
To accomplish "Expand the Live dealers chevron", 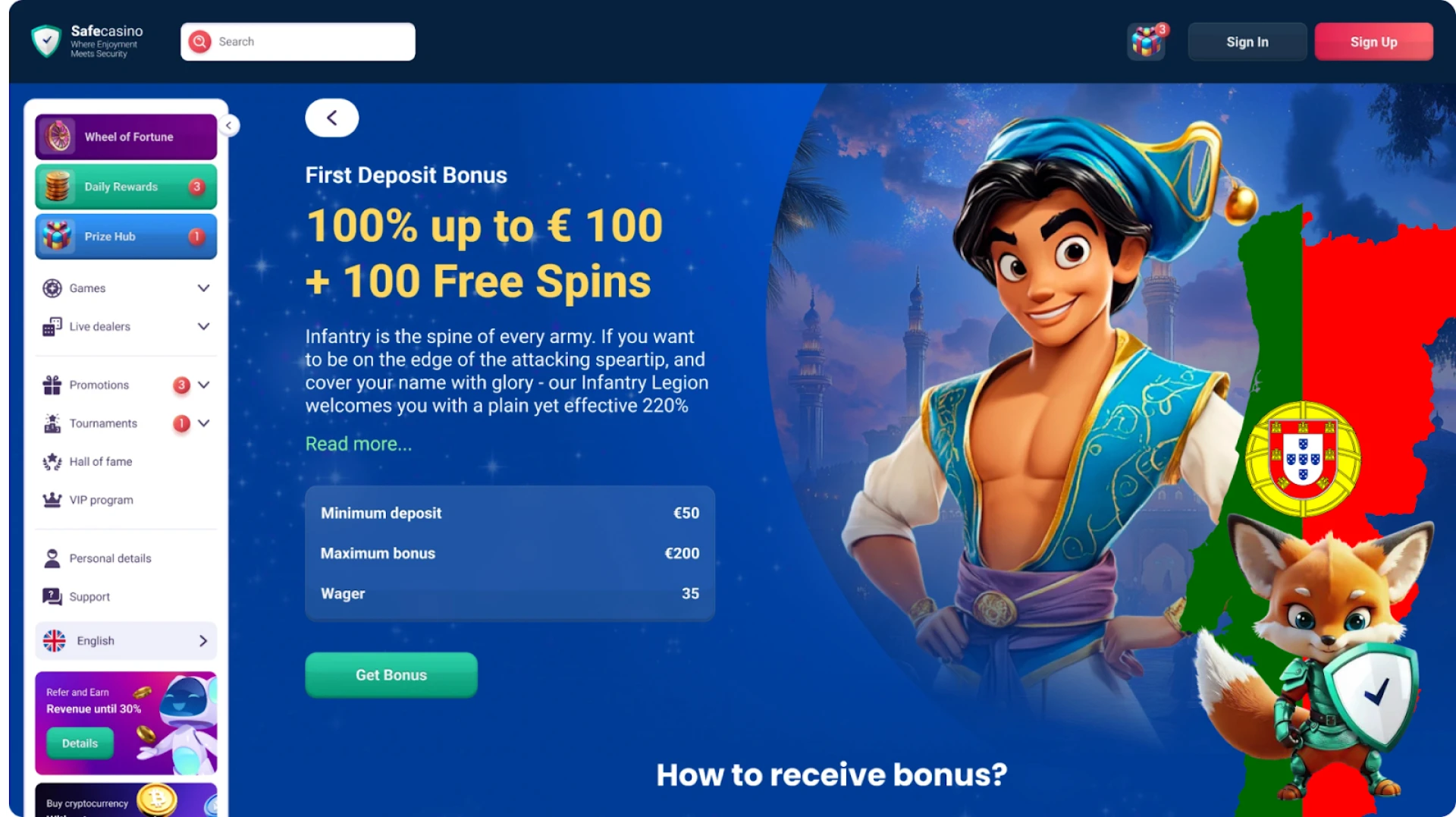I will 203,326.
